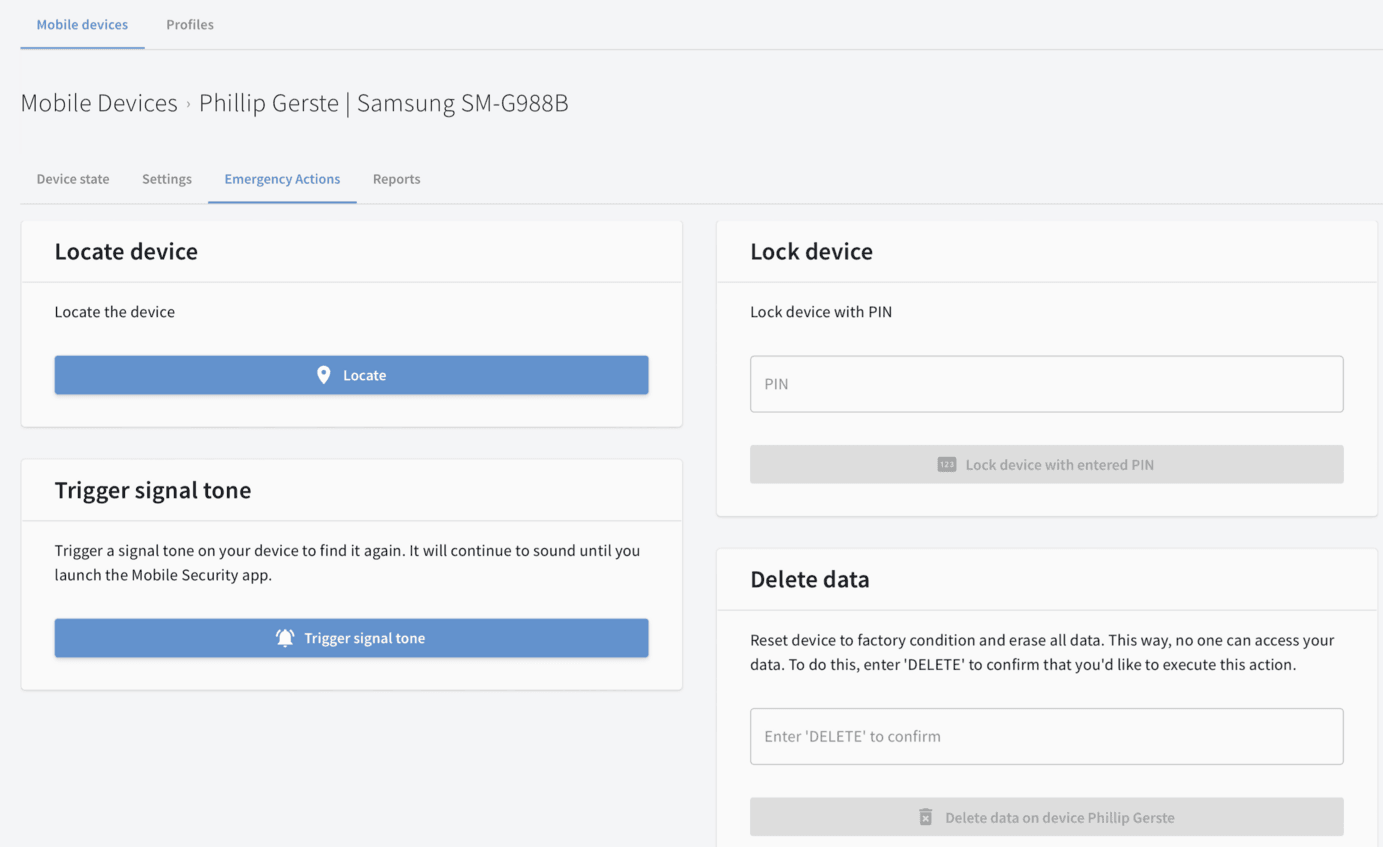Image resolution: width=1383 pixels, height=847 pixels.
Task: Click the alarm bell icon for signal tone
Action: tap(285, 638)
